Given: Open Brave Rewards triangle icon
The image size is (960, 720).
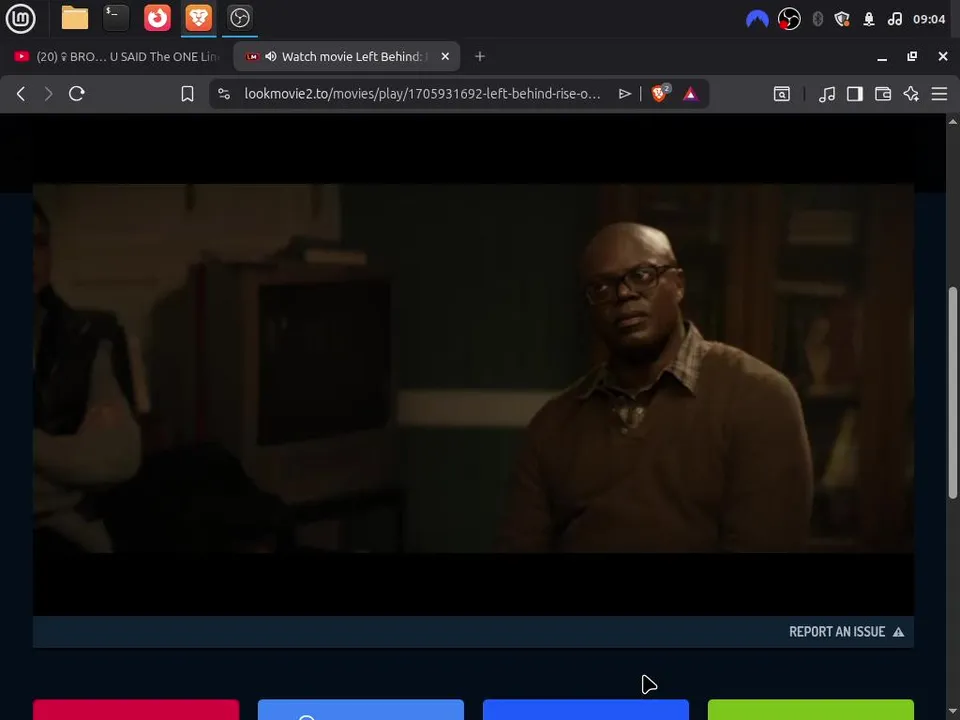Looking at the screenshot, I should point(690,94).
